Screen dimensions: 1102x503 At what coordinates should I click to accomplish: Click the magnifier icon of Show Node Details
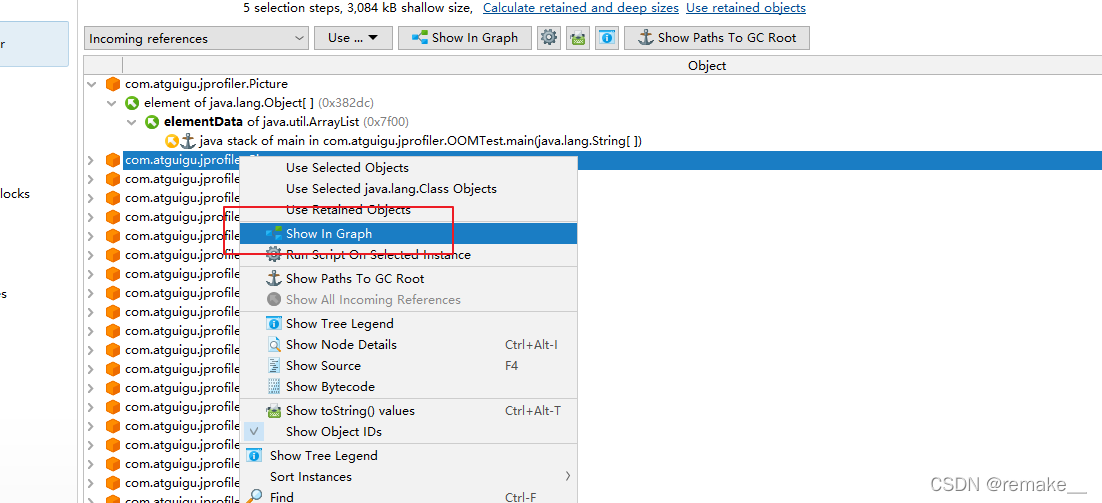274,345
